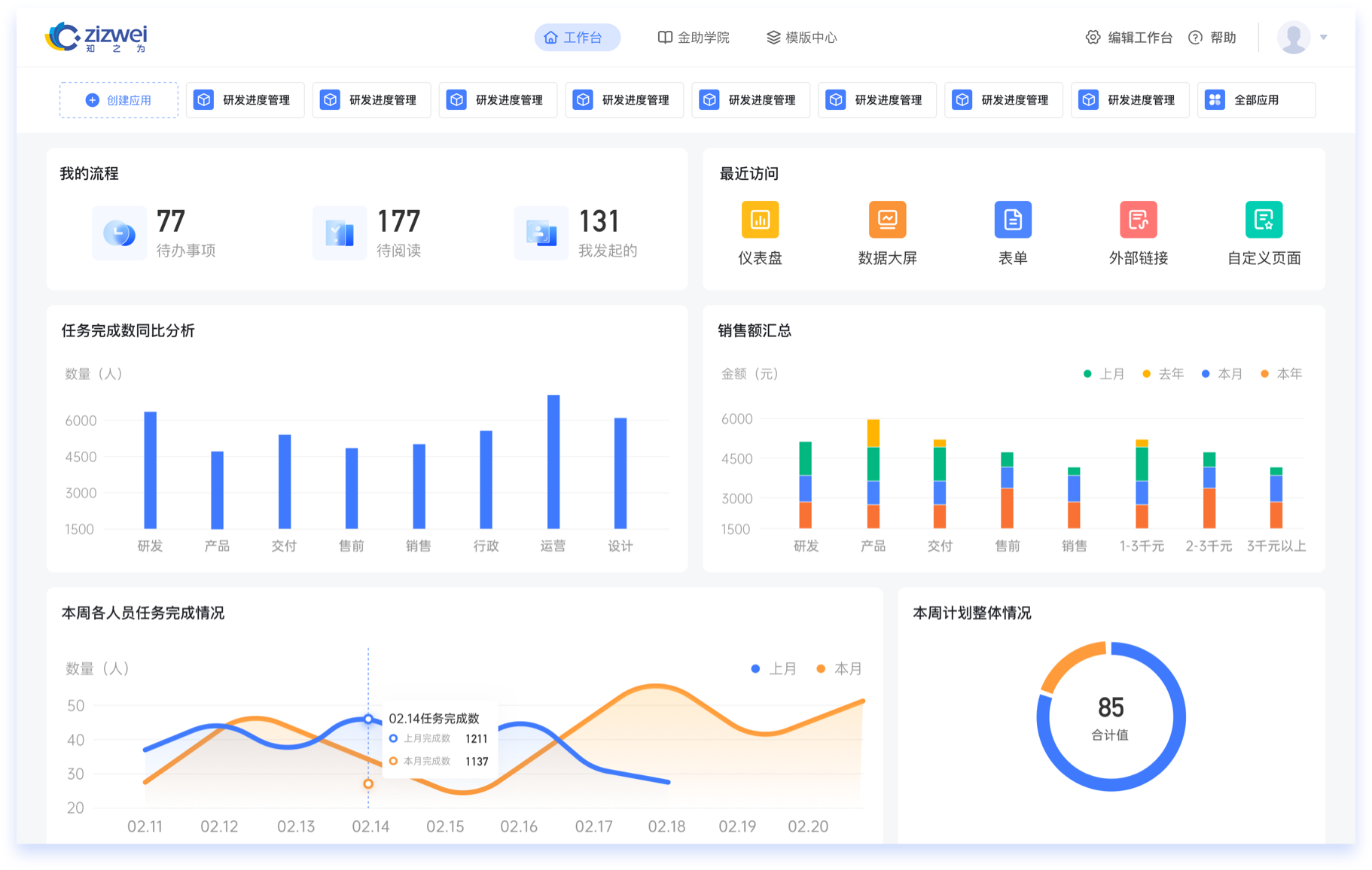
Task: Switch to the 模版中心 tab
Action: click(802, 38)
